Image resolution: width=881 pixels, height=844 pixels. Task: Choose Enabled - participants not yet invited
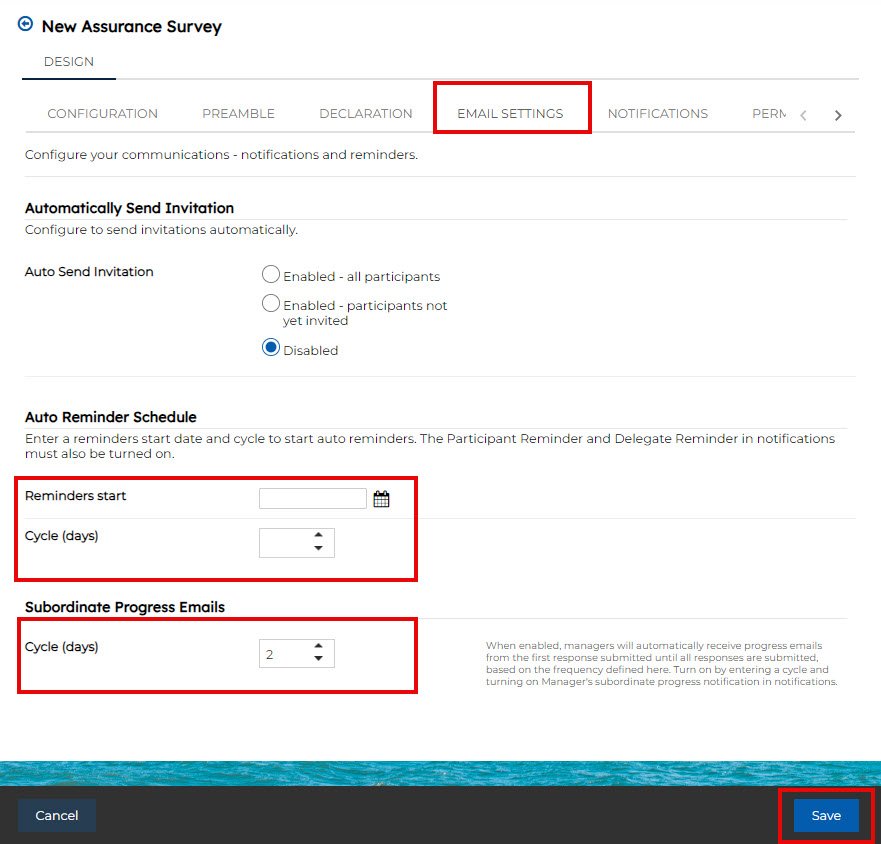[270, 304]
